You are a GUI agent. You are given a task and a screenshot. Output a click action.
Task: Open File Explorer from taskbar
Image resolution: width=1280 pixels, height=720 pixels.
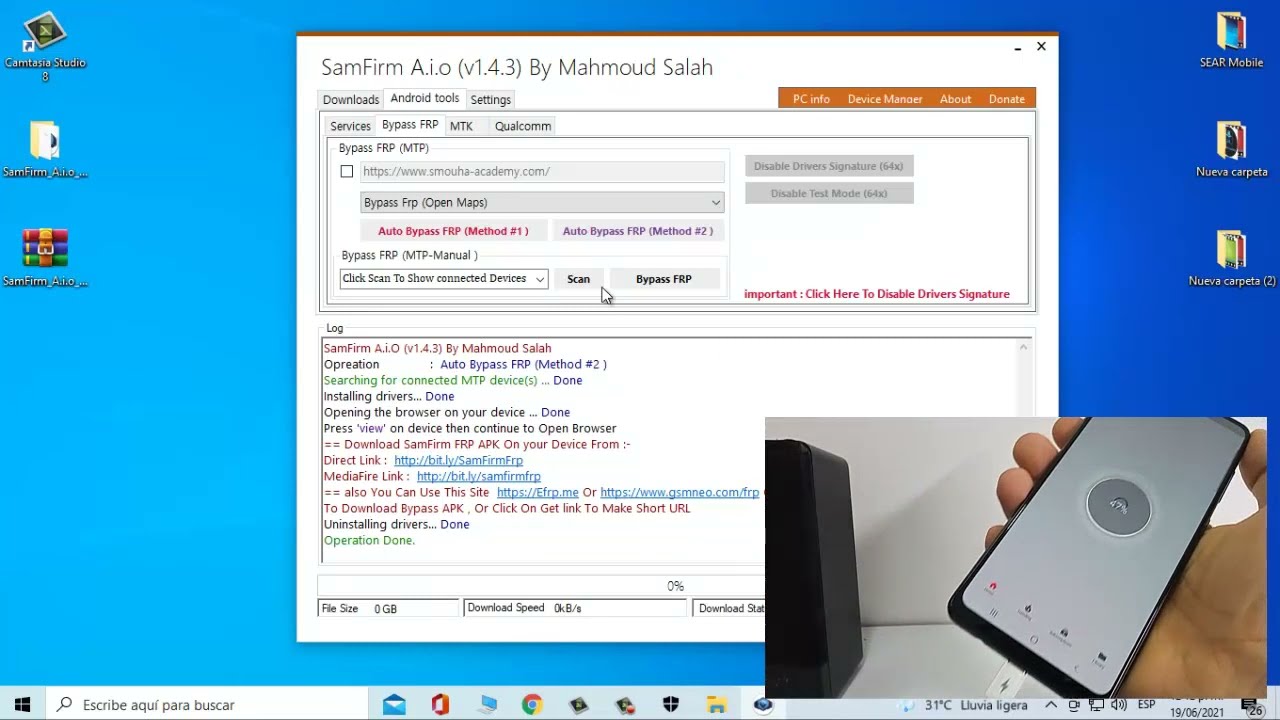717,705
